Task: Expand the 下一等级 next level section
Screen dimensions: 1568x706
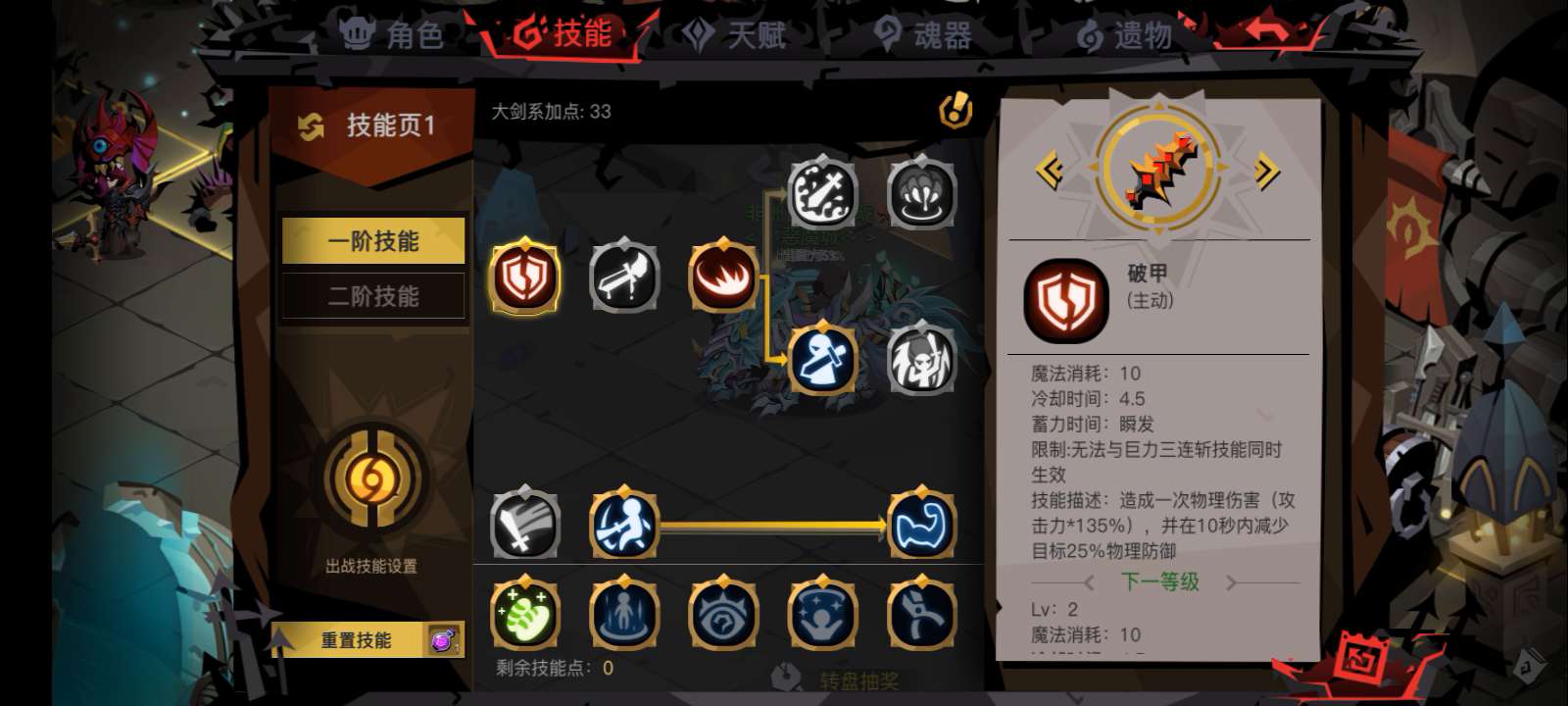Action: 1160,581
